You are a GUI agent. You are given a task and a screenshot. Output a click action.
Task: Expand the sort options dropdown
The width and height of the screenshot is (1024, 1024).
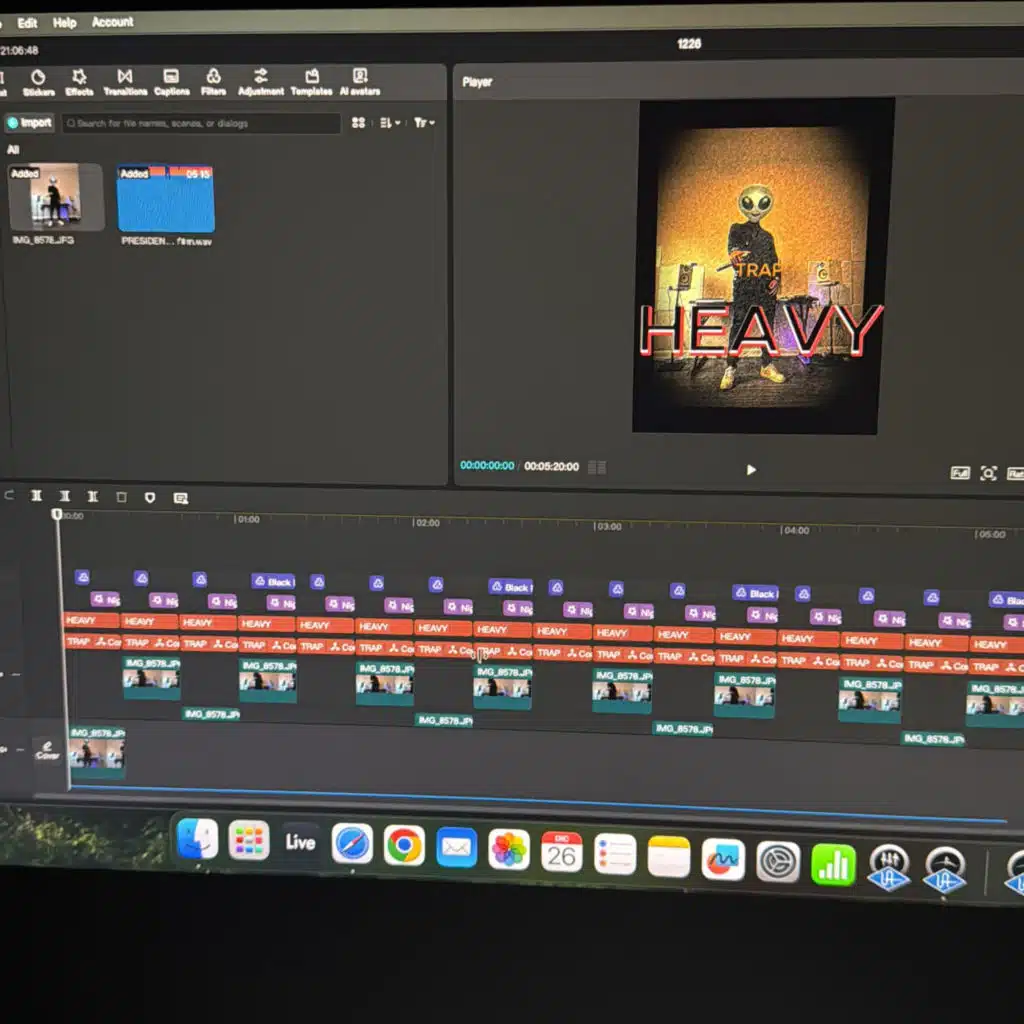(389, 123)
